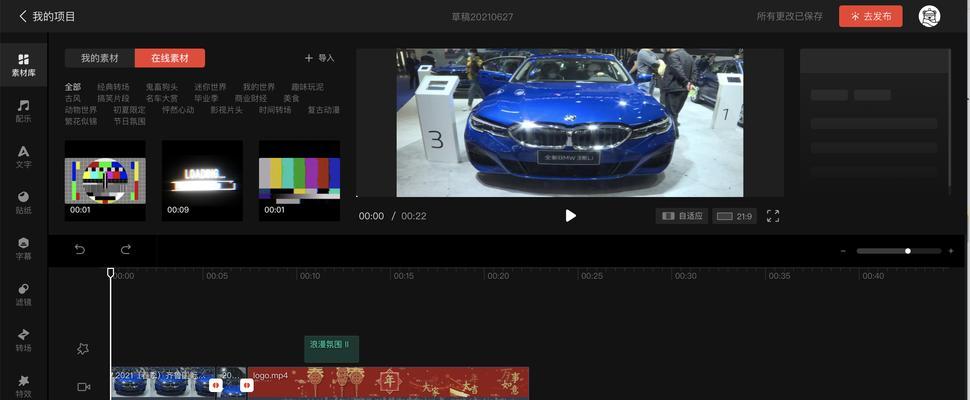Click the timeline zoom out minus icon

click(x=843, y=251)
